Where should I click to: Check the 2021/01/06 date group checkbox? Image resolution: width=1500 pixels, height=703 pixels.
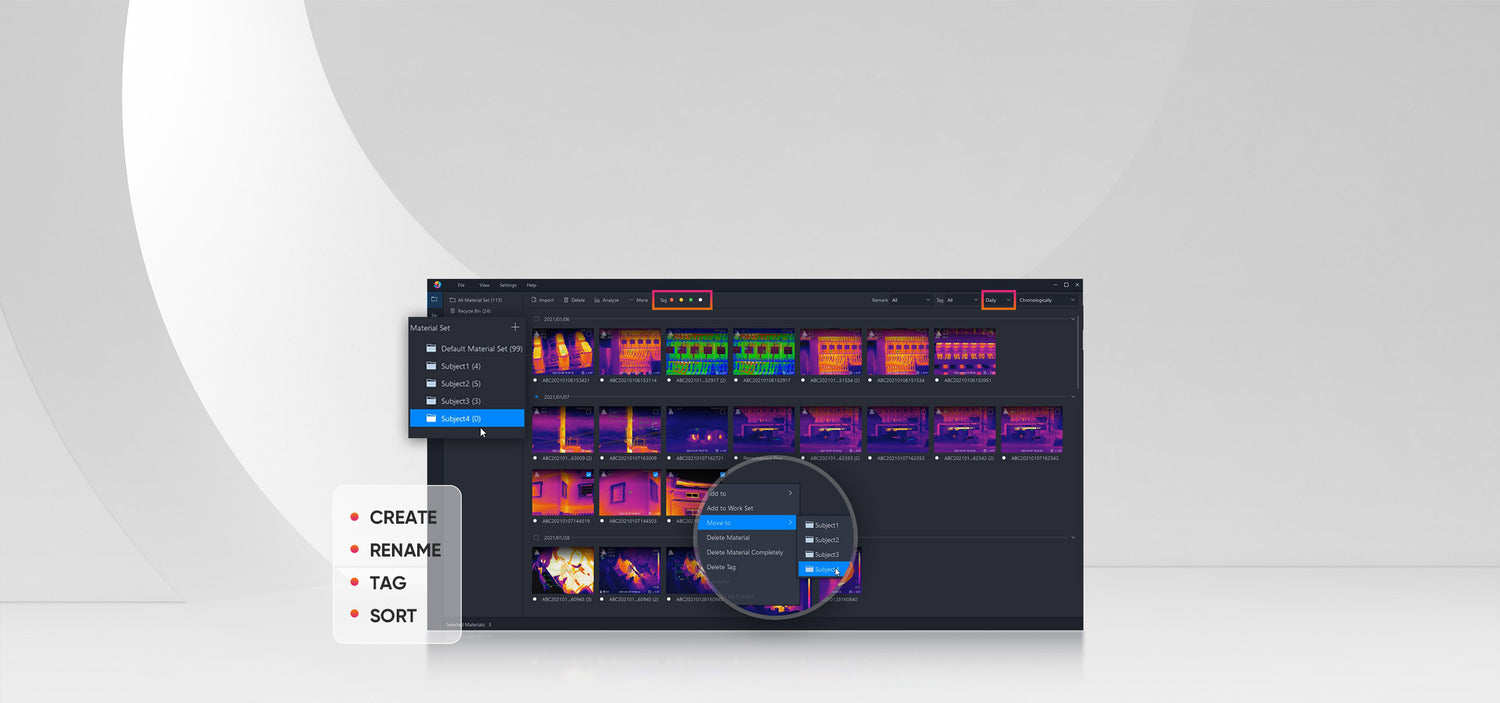(x=536, y=319)
